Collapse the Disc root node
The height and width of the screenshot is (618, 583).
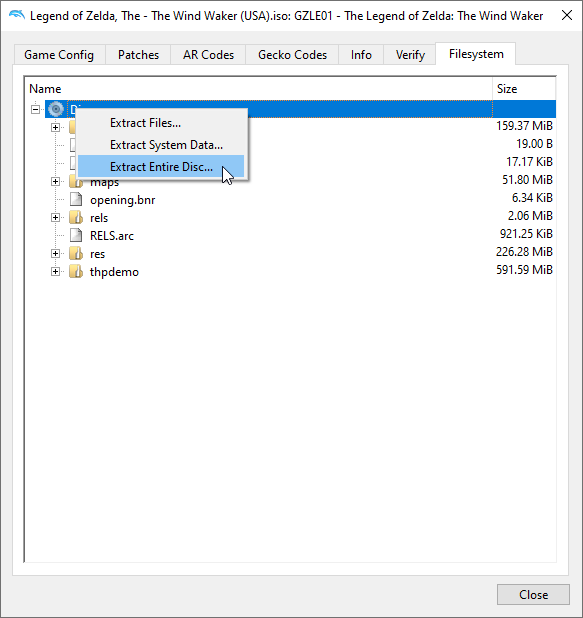click(x=35, y=109)
